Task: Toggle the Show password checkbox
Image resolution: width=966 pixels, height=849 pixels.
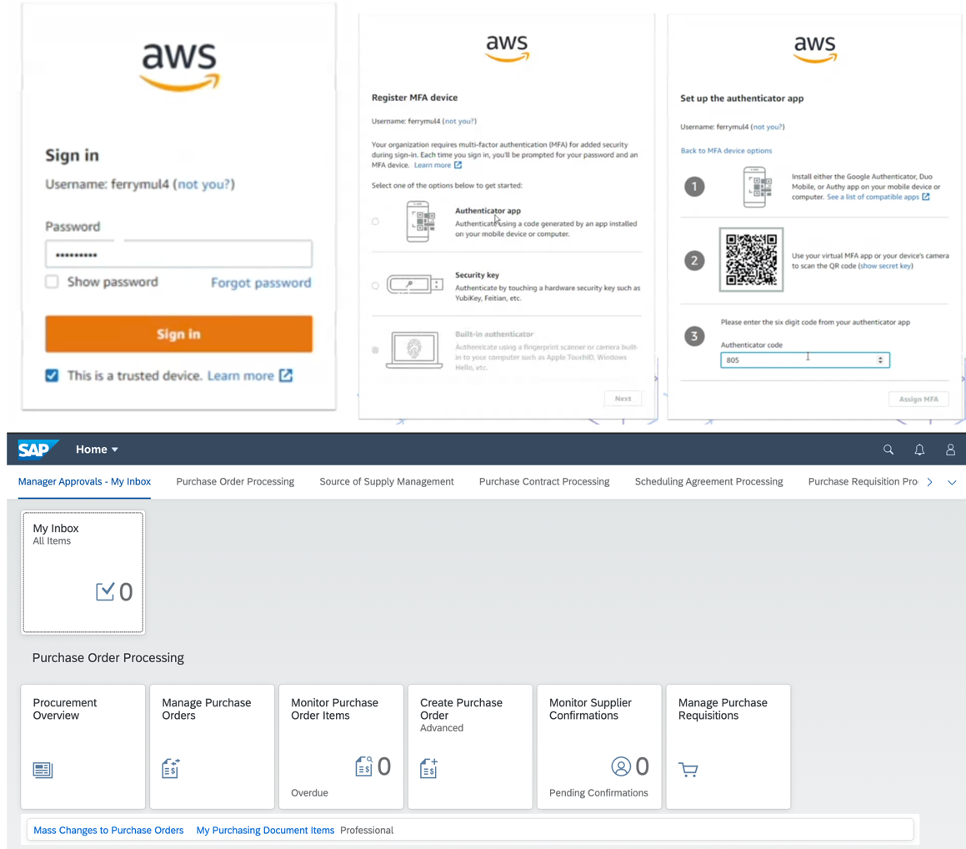Action: (x=52, y=282)
